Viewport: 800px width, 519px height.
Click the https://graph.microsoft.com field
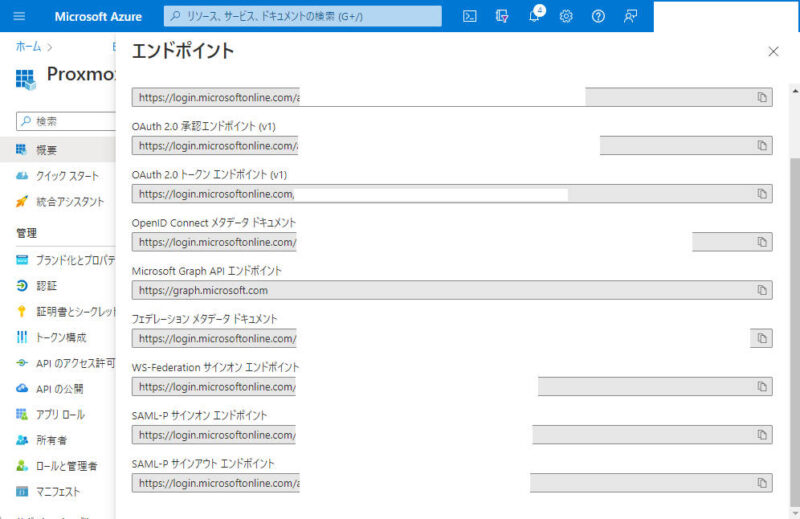tap(452, 290)
